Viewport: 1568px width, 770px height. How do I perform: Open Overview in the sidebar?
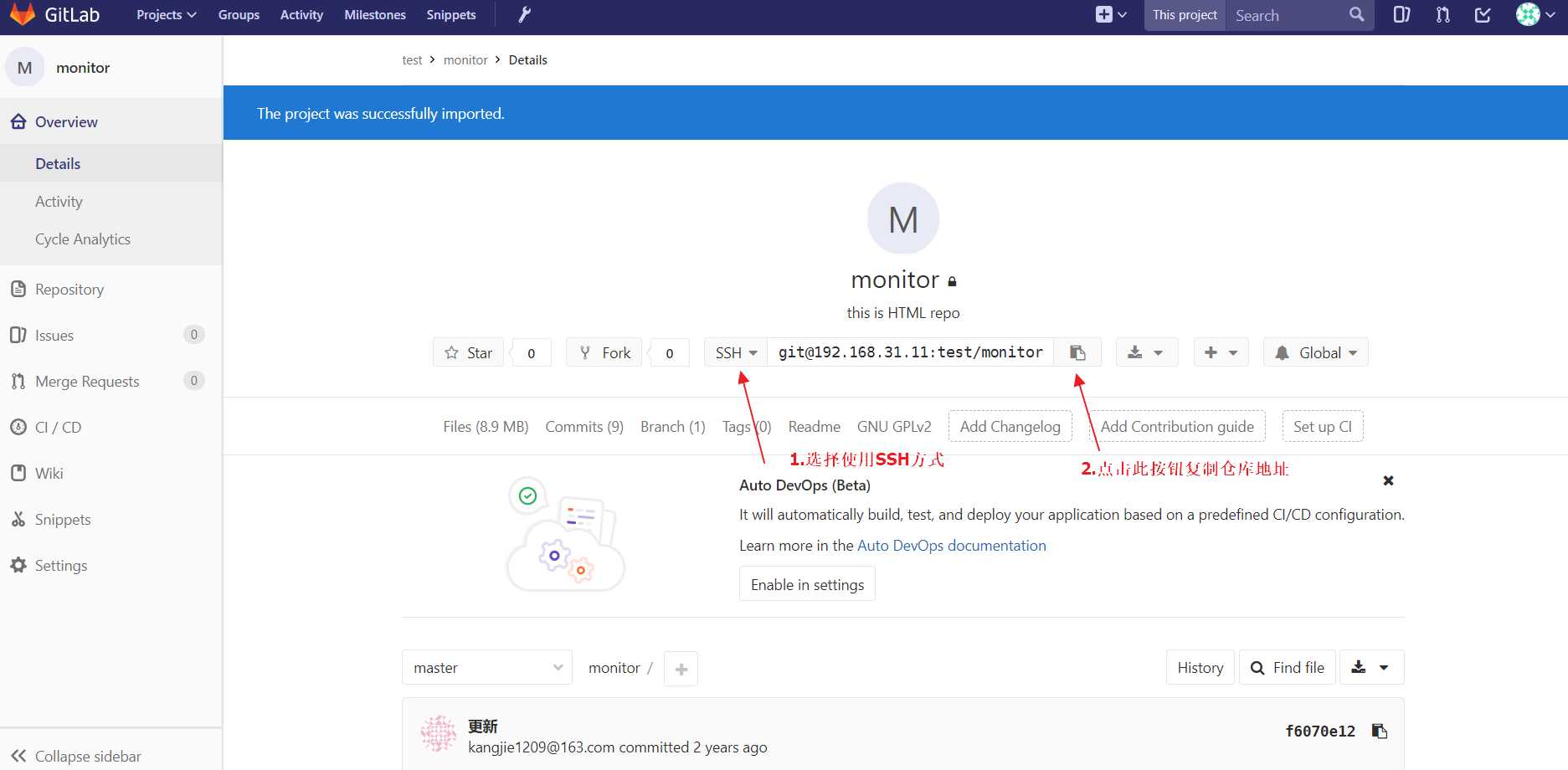click(111, 122)
